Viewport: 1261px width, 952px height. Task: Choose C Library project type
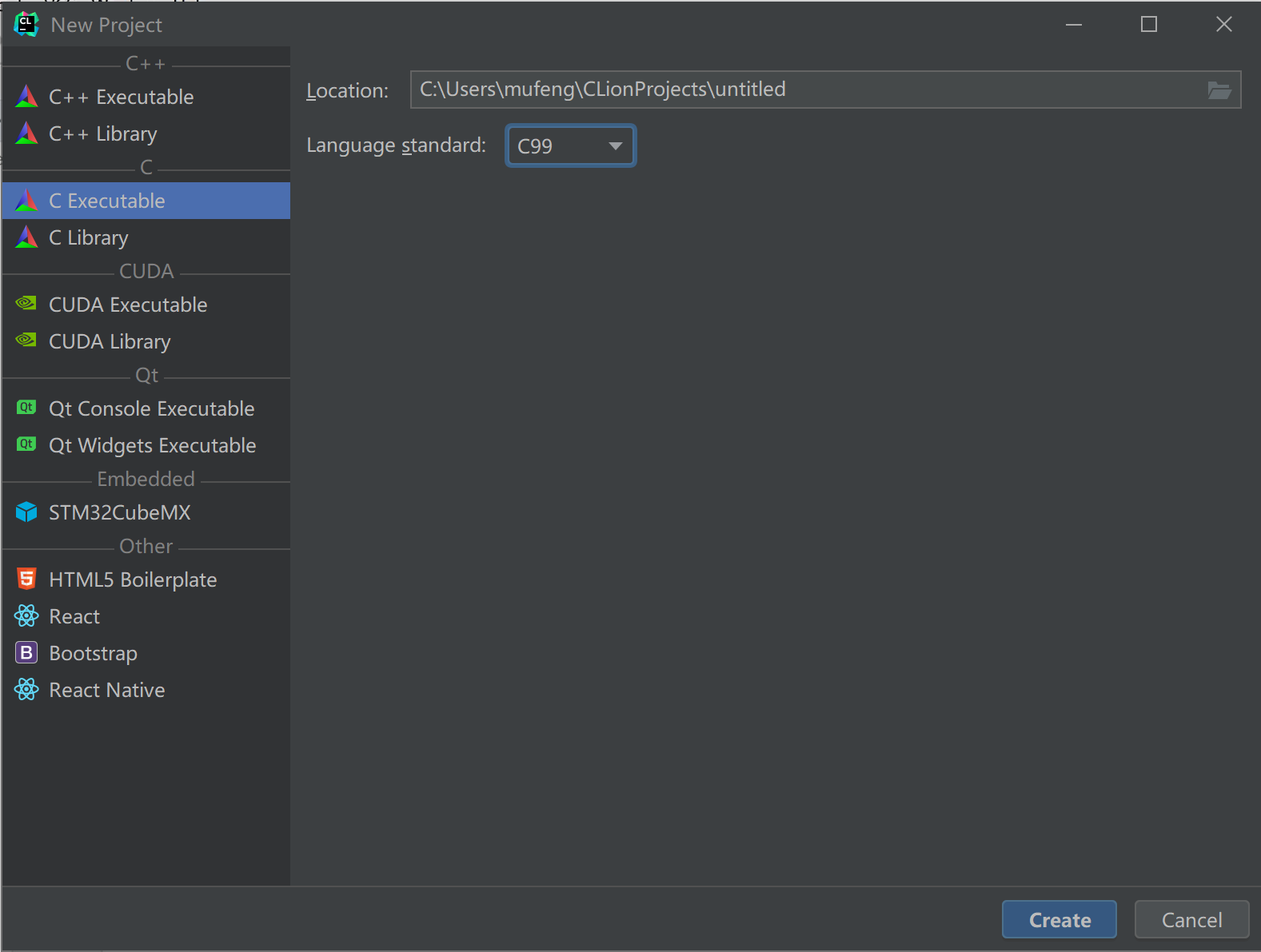[x=146, y=237]
